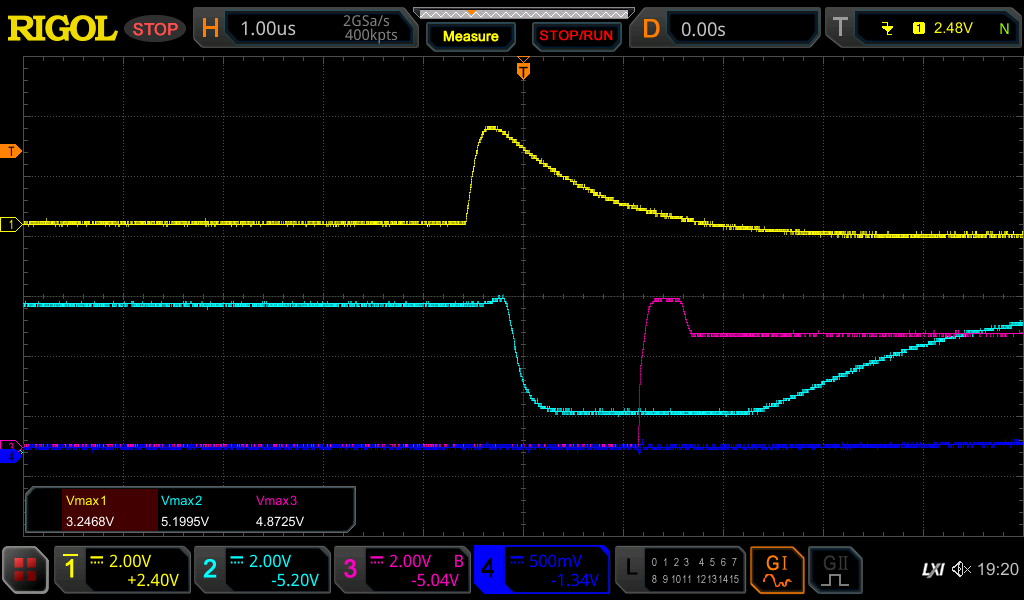Screen dimensions: 1024x600
Task: Click the red STOP status indicator
Action: point(155,29)
